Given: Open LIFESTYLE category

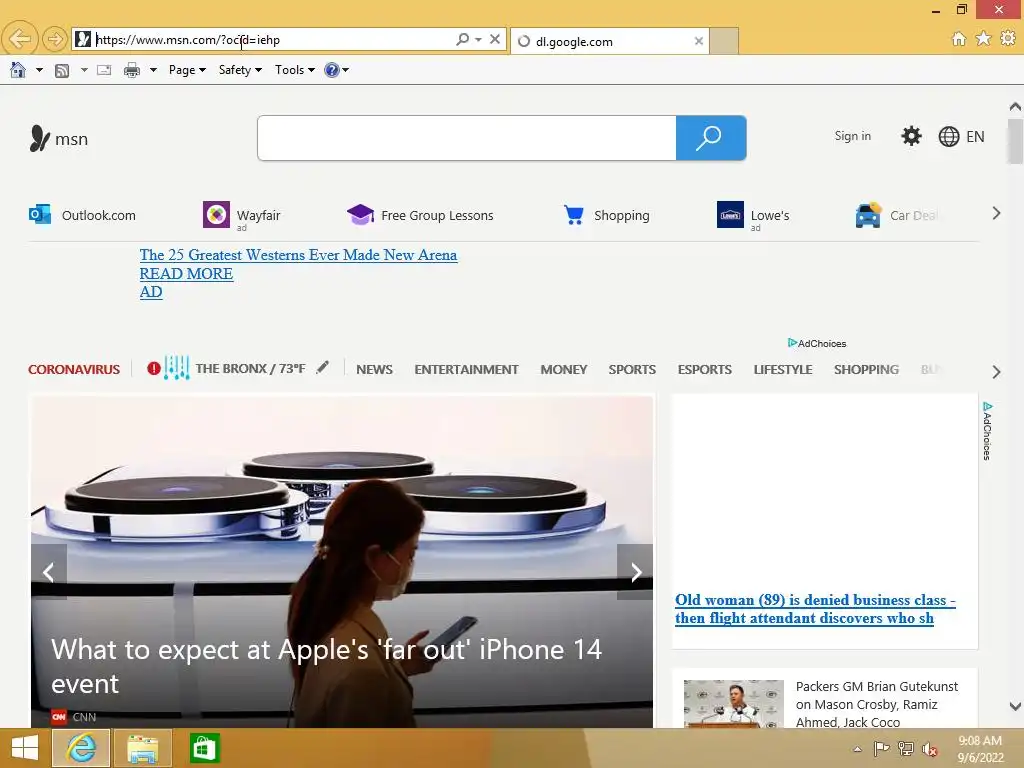Looking at the screenshot, I should pyautogui.click(x=783, y=370).
